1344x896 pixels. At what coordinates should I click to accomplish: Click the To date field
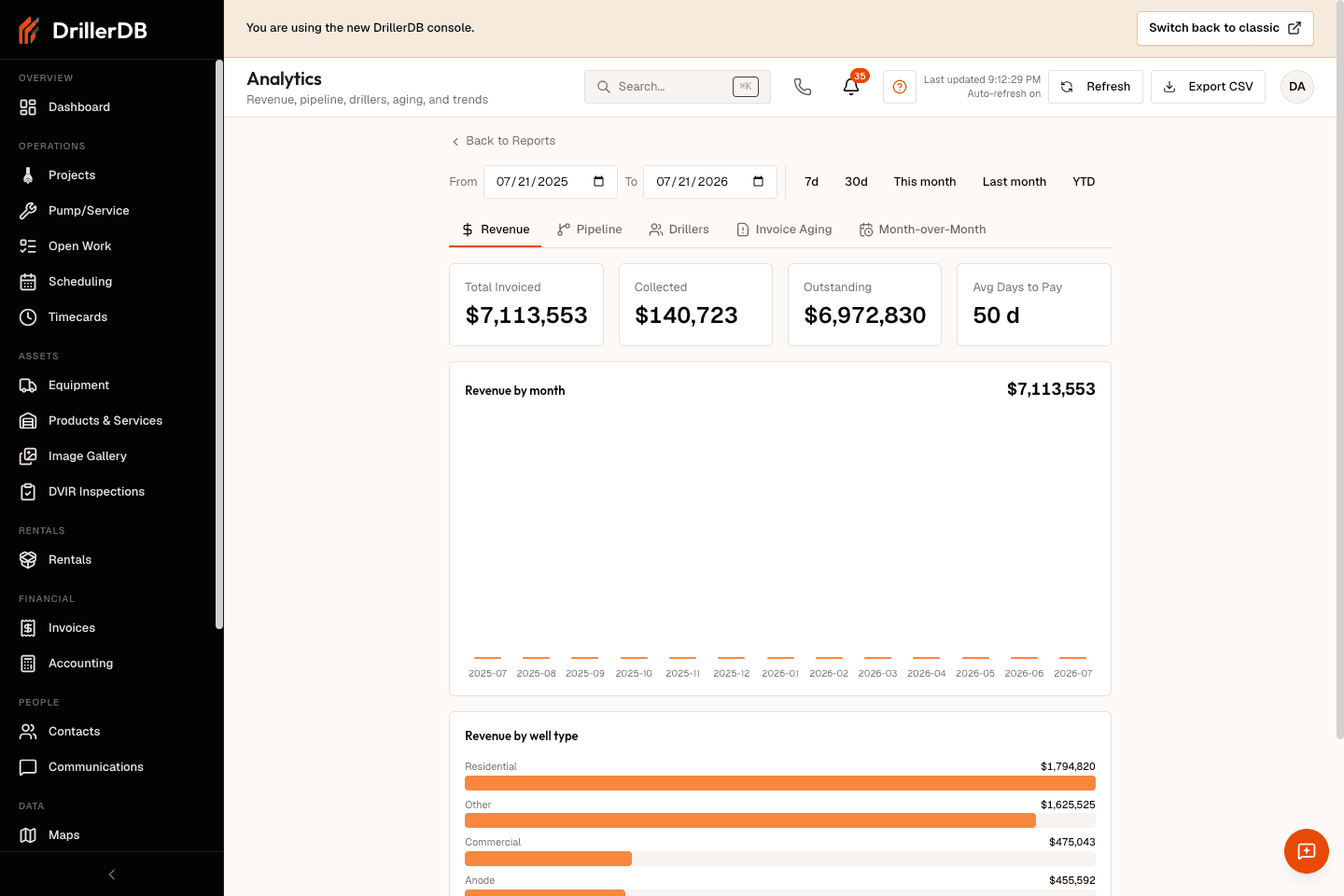pyautogui.click(x=710, y=182)
